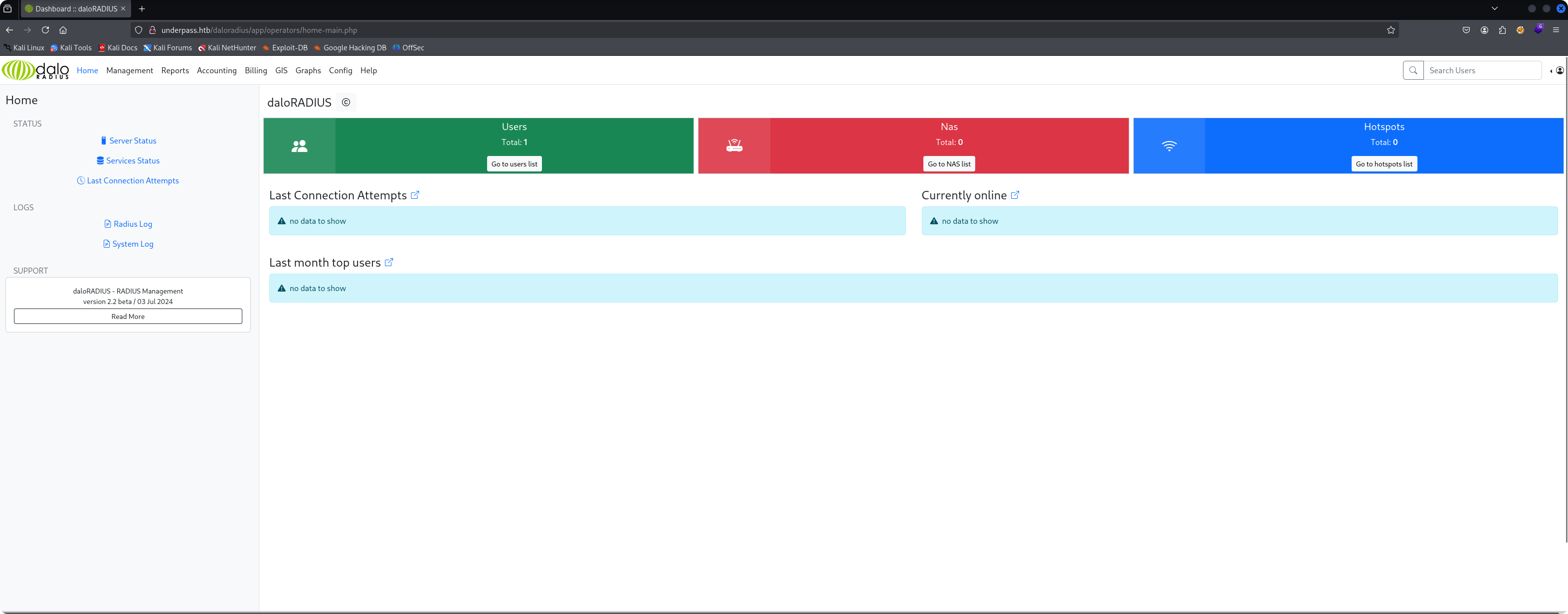
Task: Bookmark page with the star icon
Action: coord(1391,30)
